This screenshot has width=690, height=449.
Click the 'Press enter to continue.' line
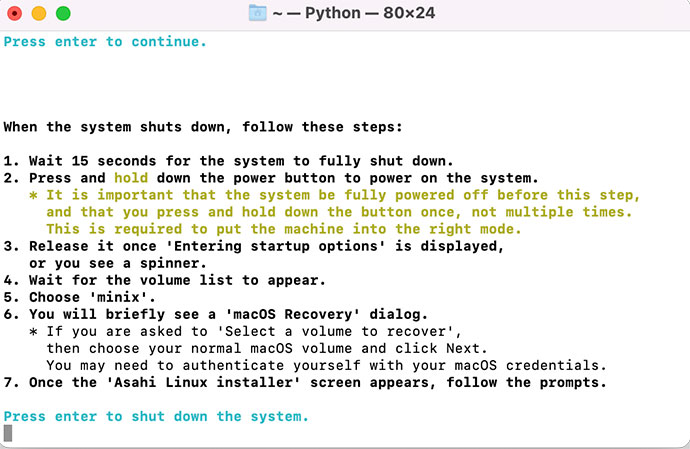[x=106, y=41]
